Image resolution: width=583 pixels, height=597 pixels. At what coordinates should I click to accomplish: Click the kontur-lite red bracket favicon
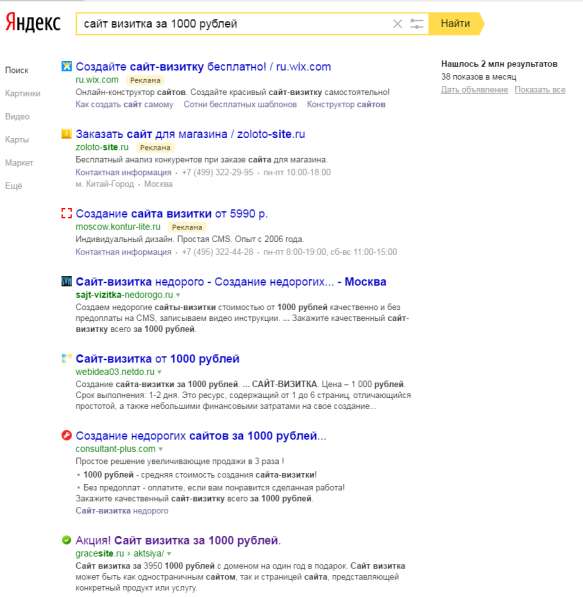pyautogui.click(x=66, y=213)
